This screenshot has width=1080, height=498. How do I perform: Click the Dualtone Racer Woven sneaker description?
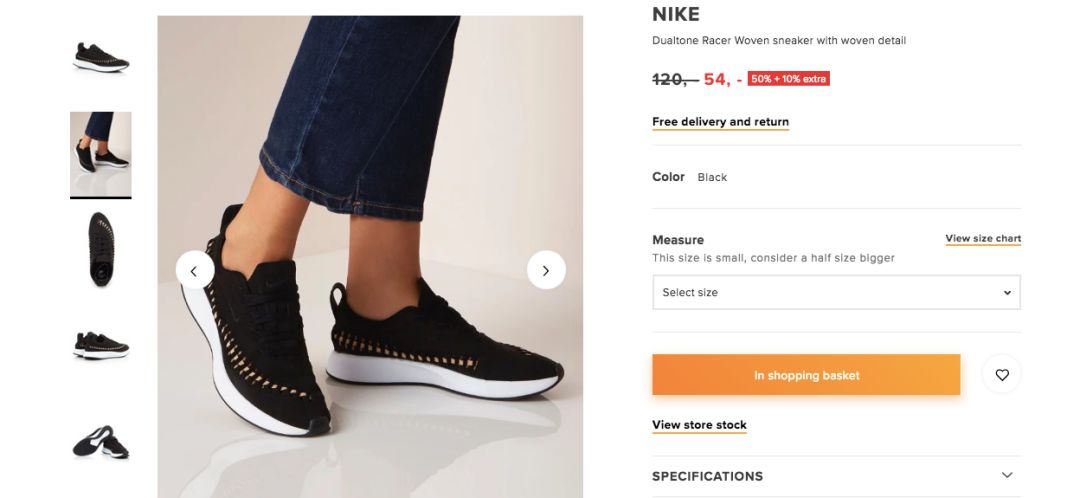(x=779, y=41)
